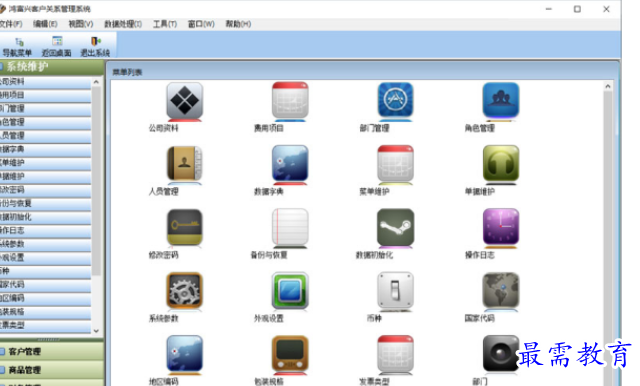Open the 操作日志 clock icon
The width and height of the screenshot is (640, 386).
(x=501, y=227)
